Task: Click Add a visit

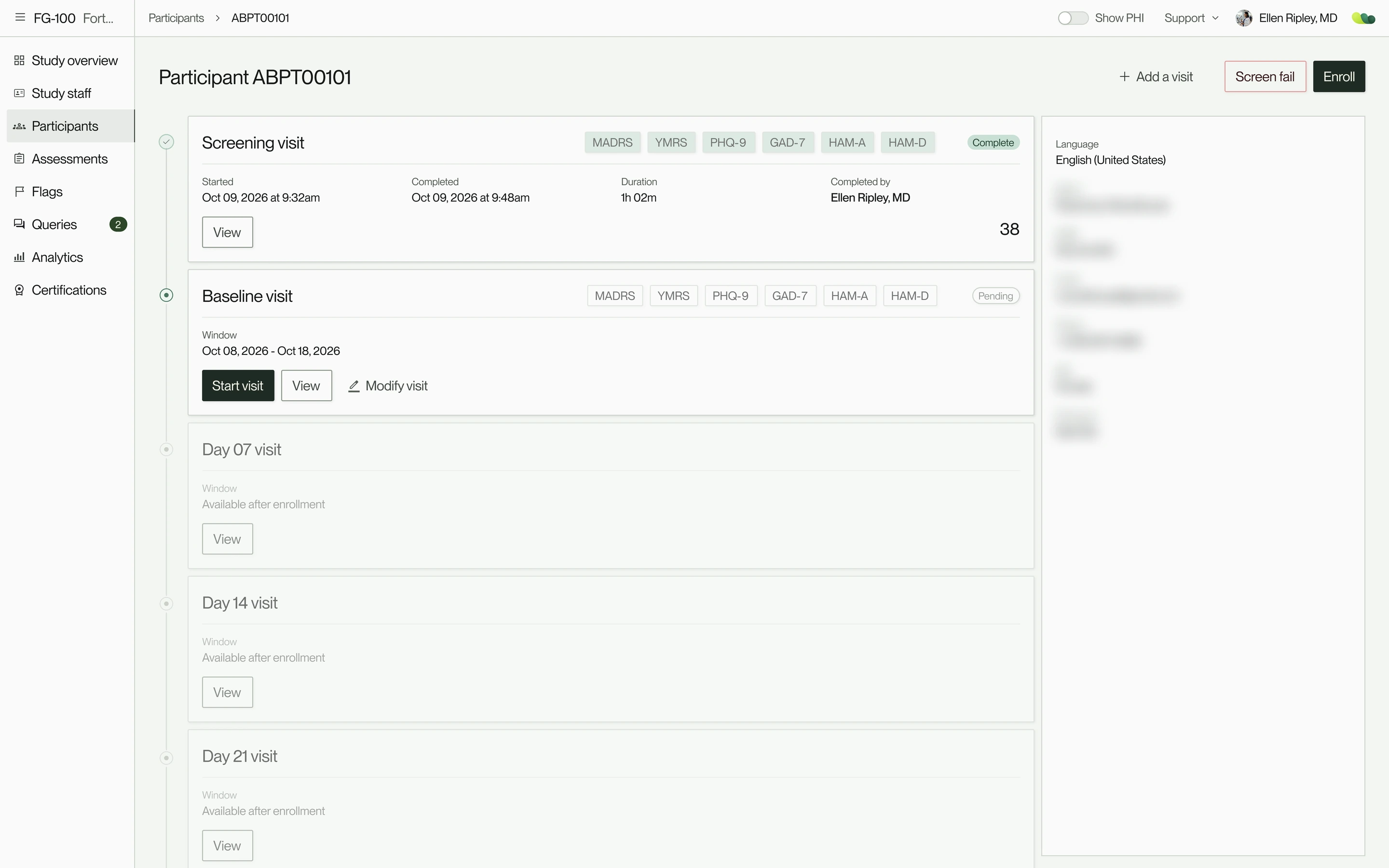Action: click(x=1156, y=76)
